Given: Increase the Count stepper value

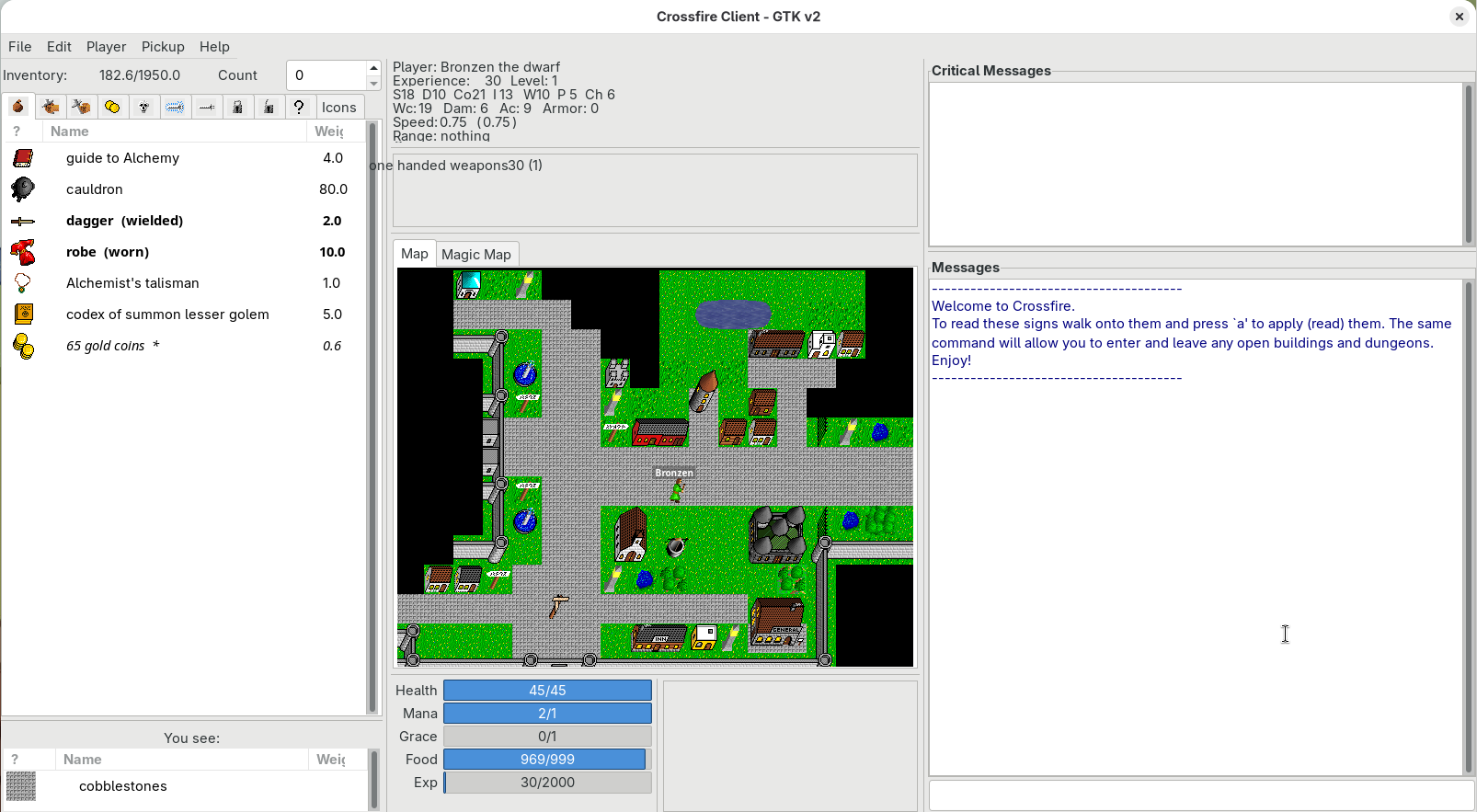Looking at the screenshot, I should tap(373, 68).
